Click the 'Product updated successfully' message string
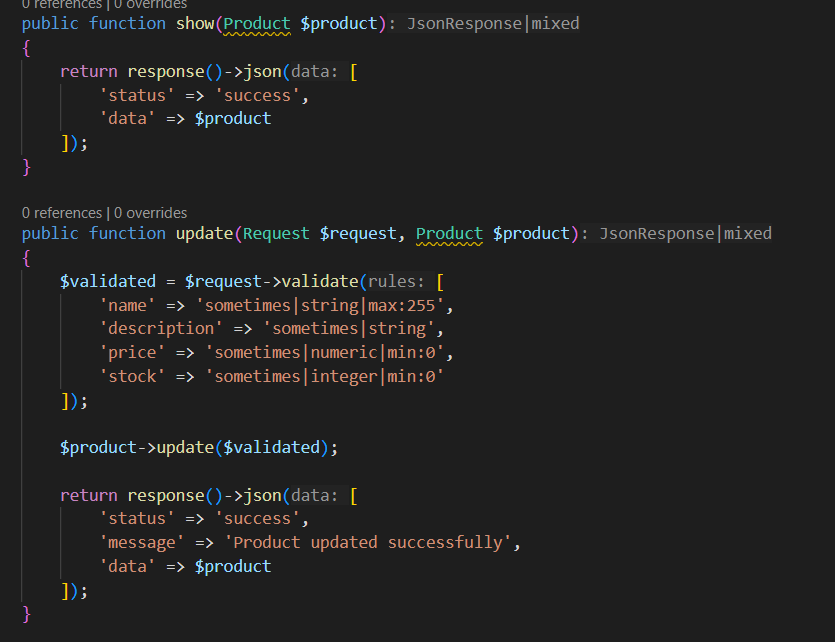This screenshot has width=835, height=642. point(372,542)
